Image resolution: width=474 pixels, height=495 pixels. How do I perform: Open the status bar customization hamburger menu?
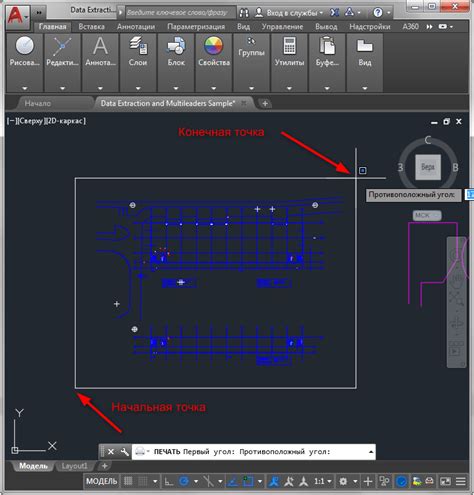coord(461,481)
